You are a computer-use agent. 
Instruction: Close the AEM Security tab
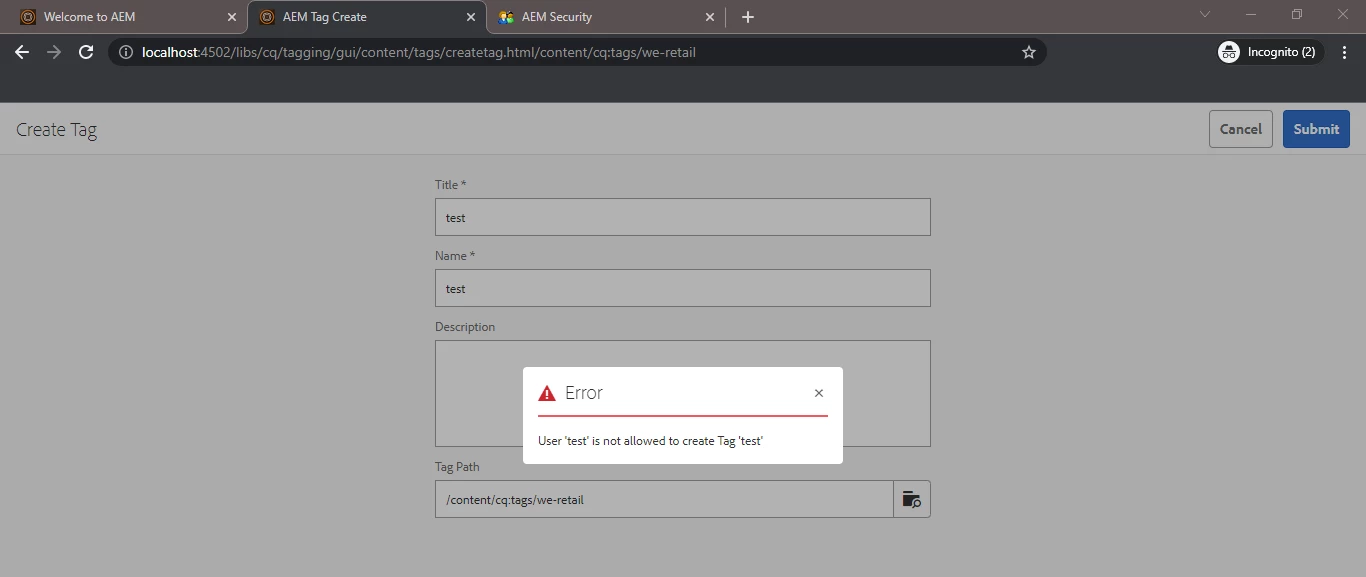[x=710, y=17]
